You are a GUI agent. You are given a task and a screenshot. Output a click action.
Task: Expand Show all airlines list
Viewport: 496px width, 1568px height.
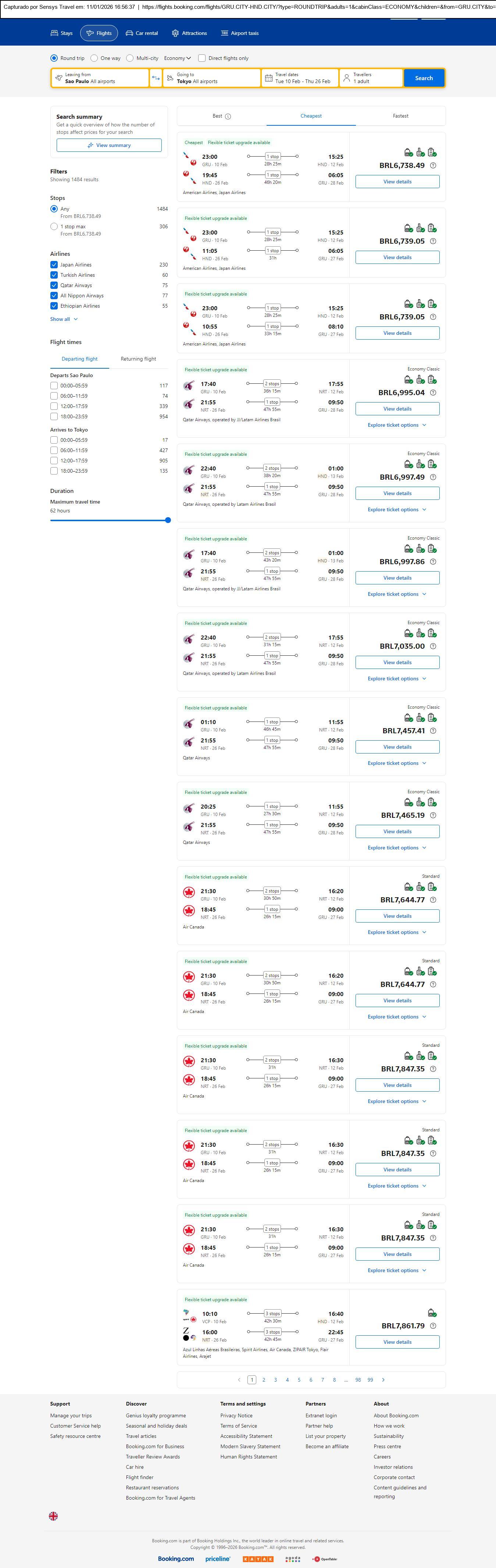[x=64, y=319]
